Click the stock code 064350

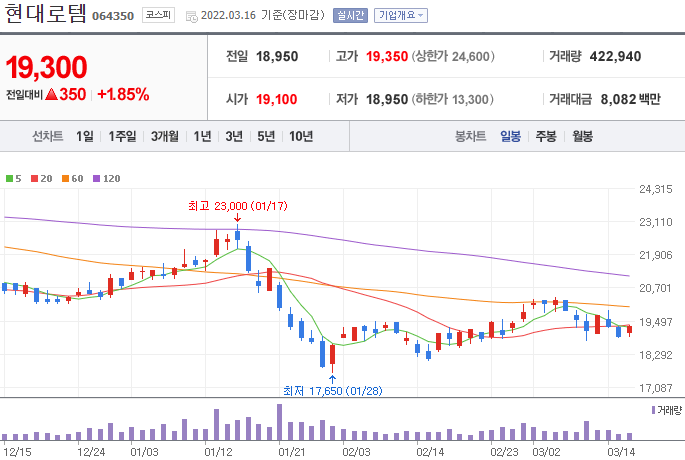113,16
